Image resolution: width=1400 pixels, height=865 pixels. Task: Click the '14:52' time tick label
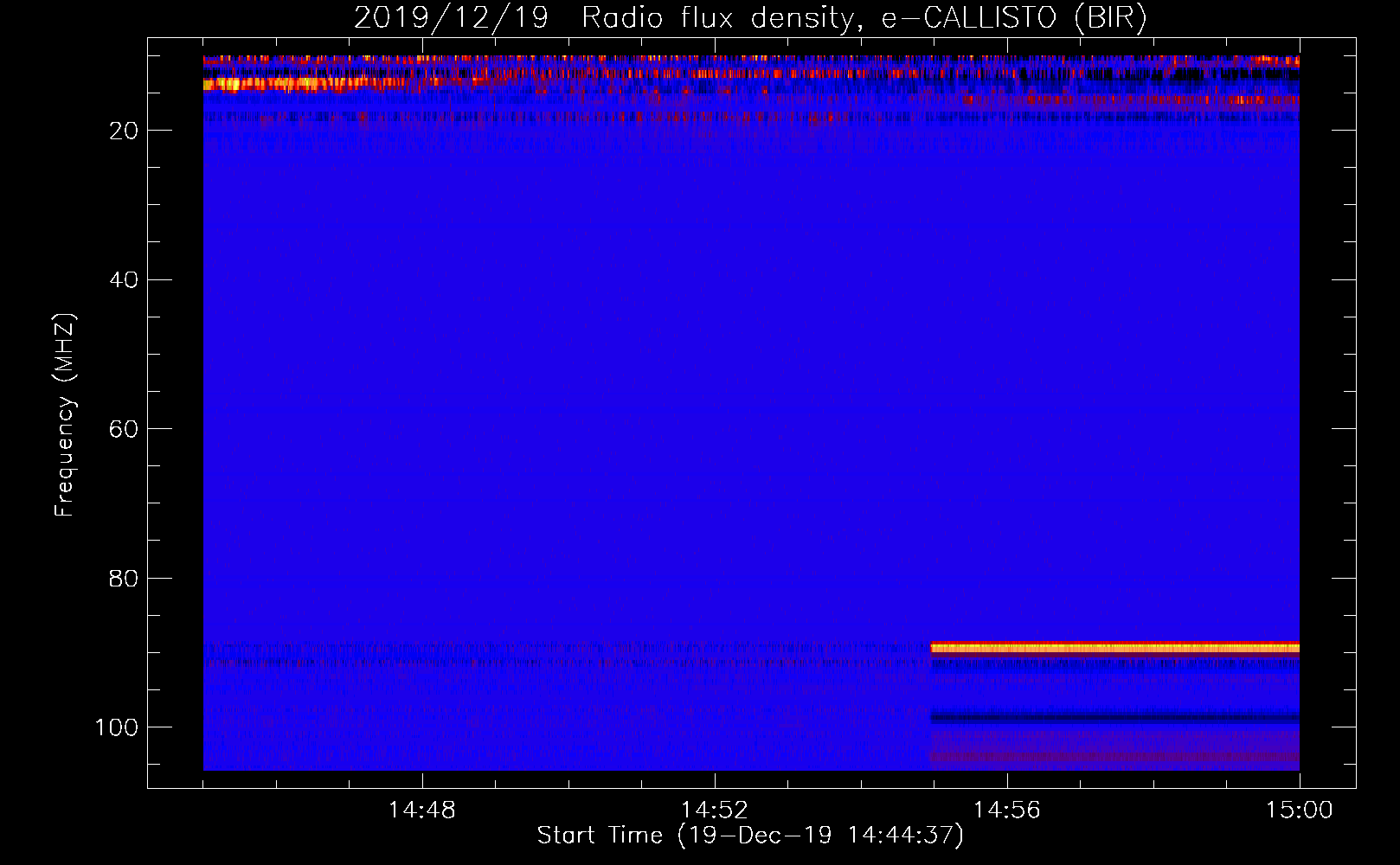click(x=714, y=811)
